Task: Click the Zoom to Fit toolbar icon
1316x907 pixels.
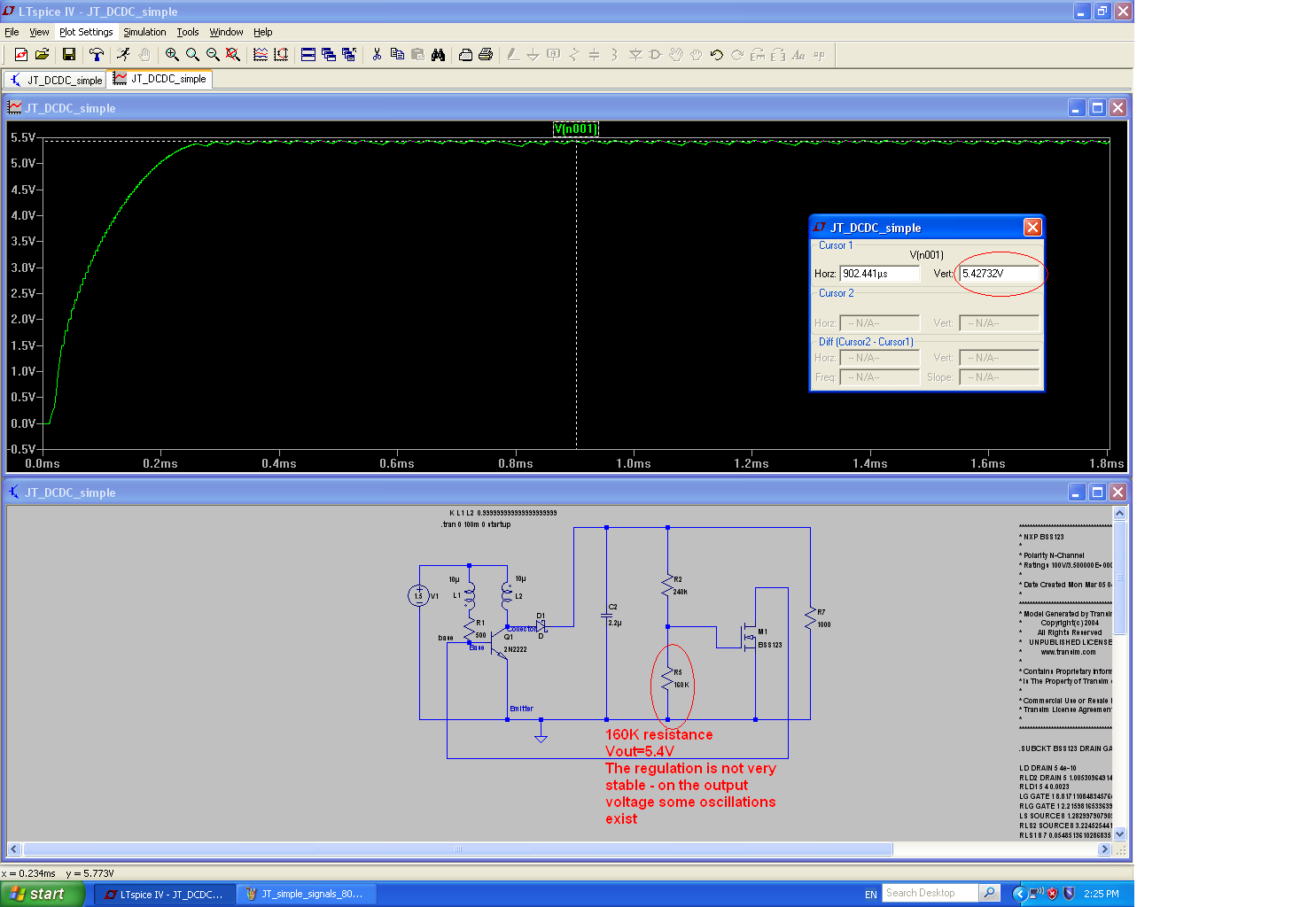Action: pos(233,55)
